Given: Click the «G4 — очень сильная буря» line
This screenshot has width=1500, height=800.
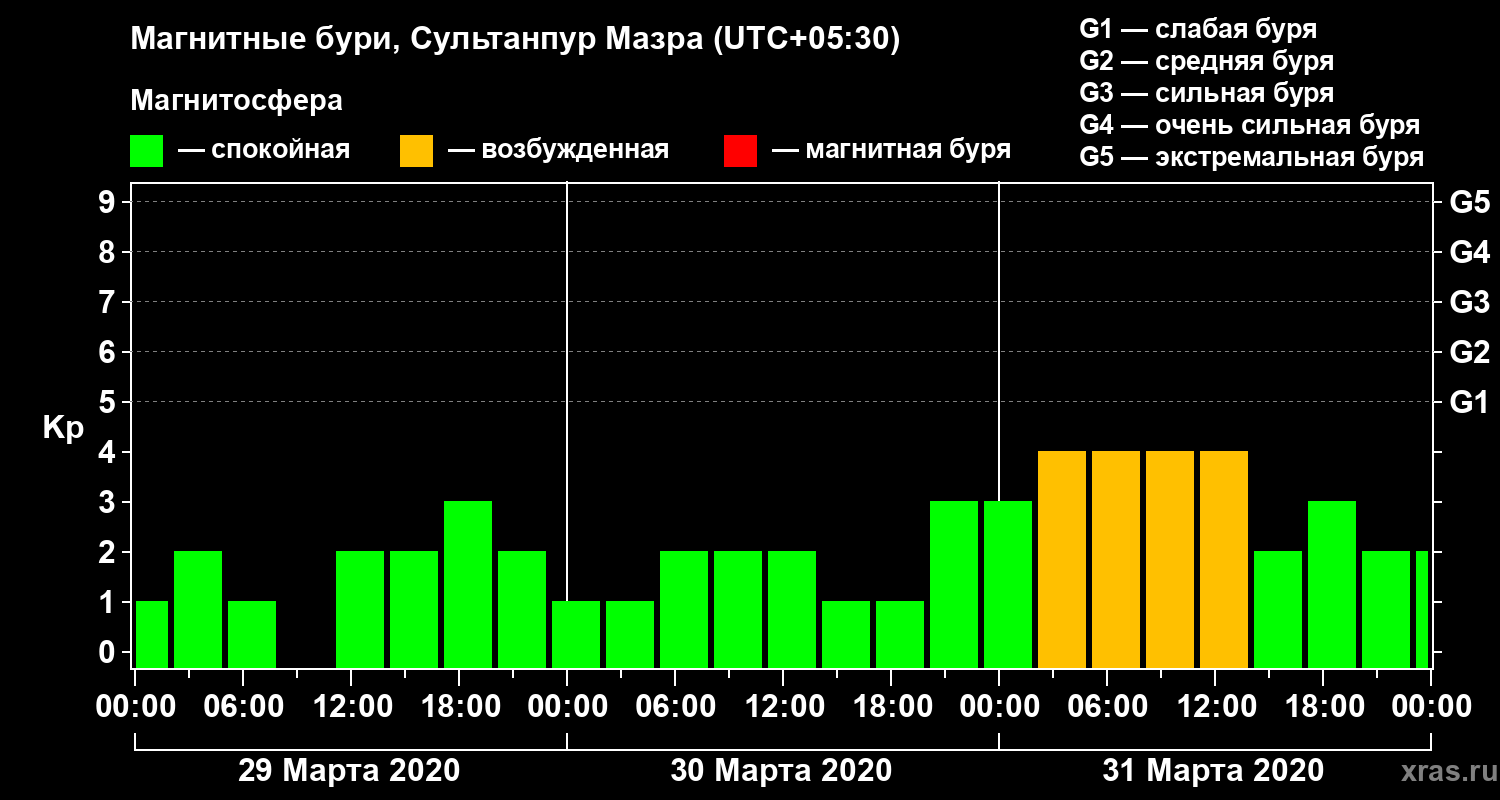Looking at the screenshot, I should tap(1250, 125).
